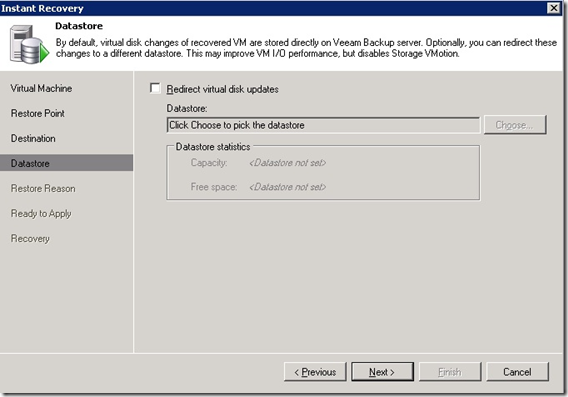Go to the Restore Point step
The image size is (568, 397).
pos(38,113)
